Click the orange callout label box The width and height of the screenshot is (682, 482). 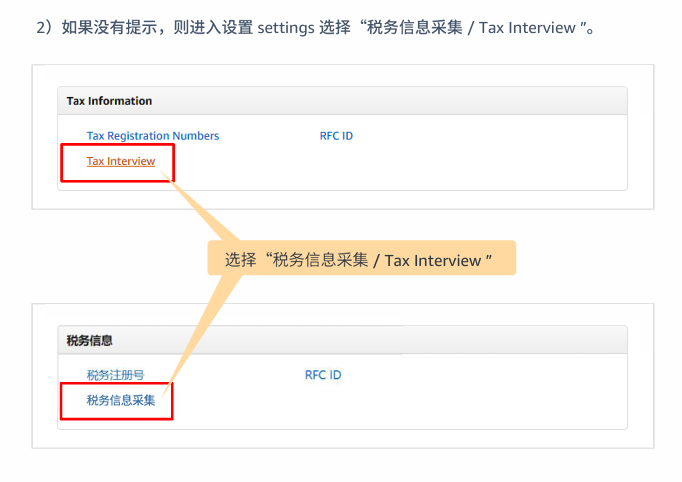pos(360,259)
